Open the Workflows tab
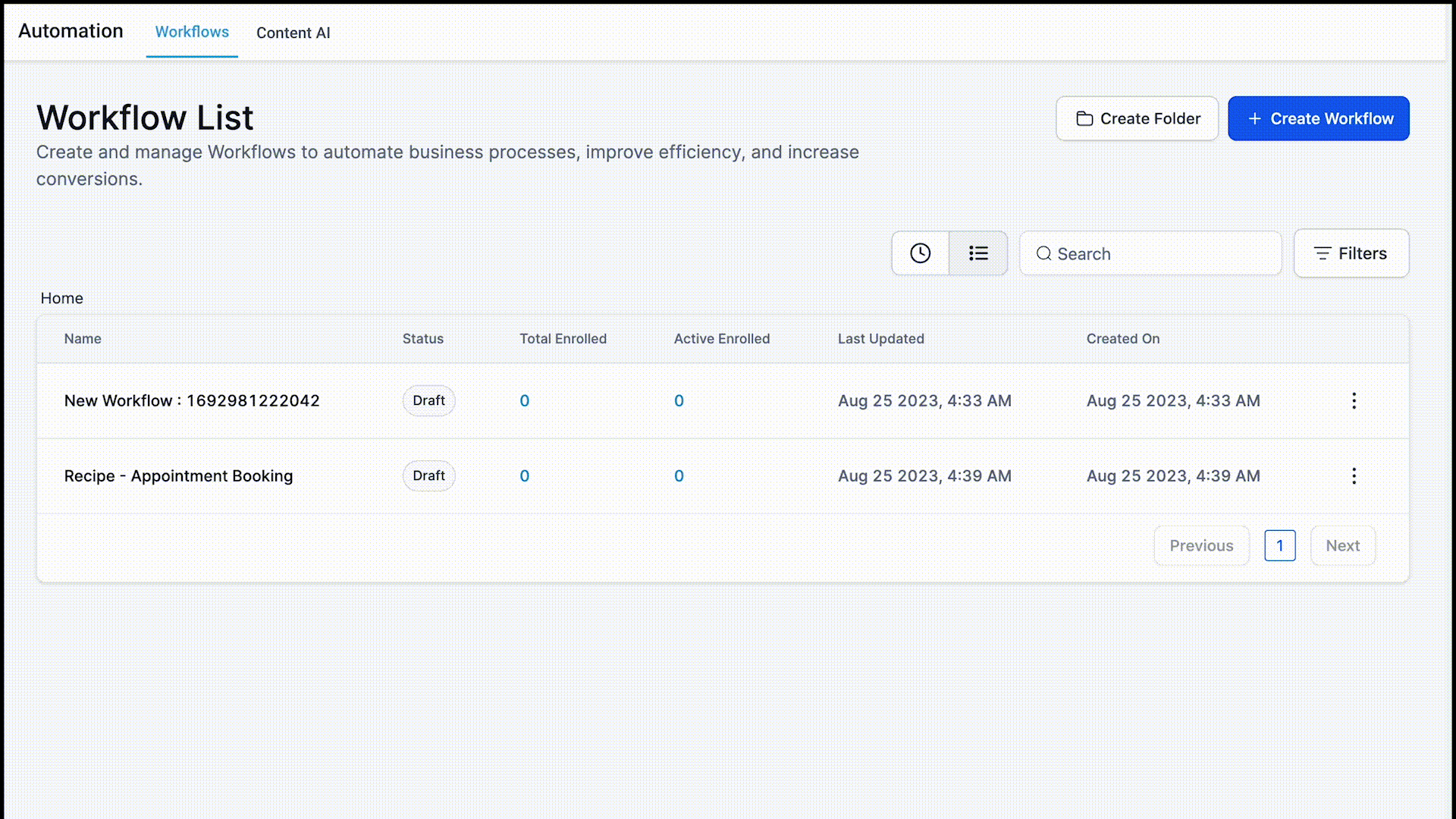 pos(192,32)
